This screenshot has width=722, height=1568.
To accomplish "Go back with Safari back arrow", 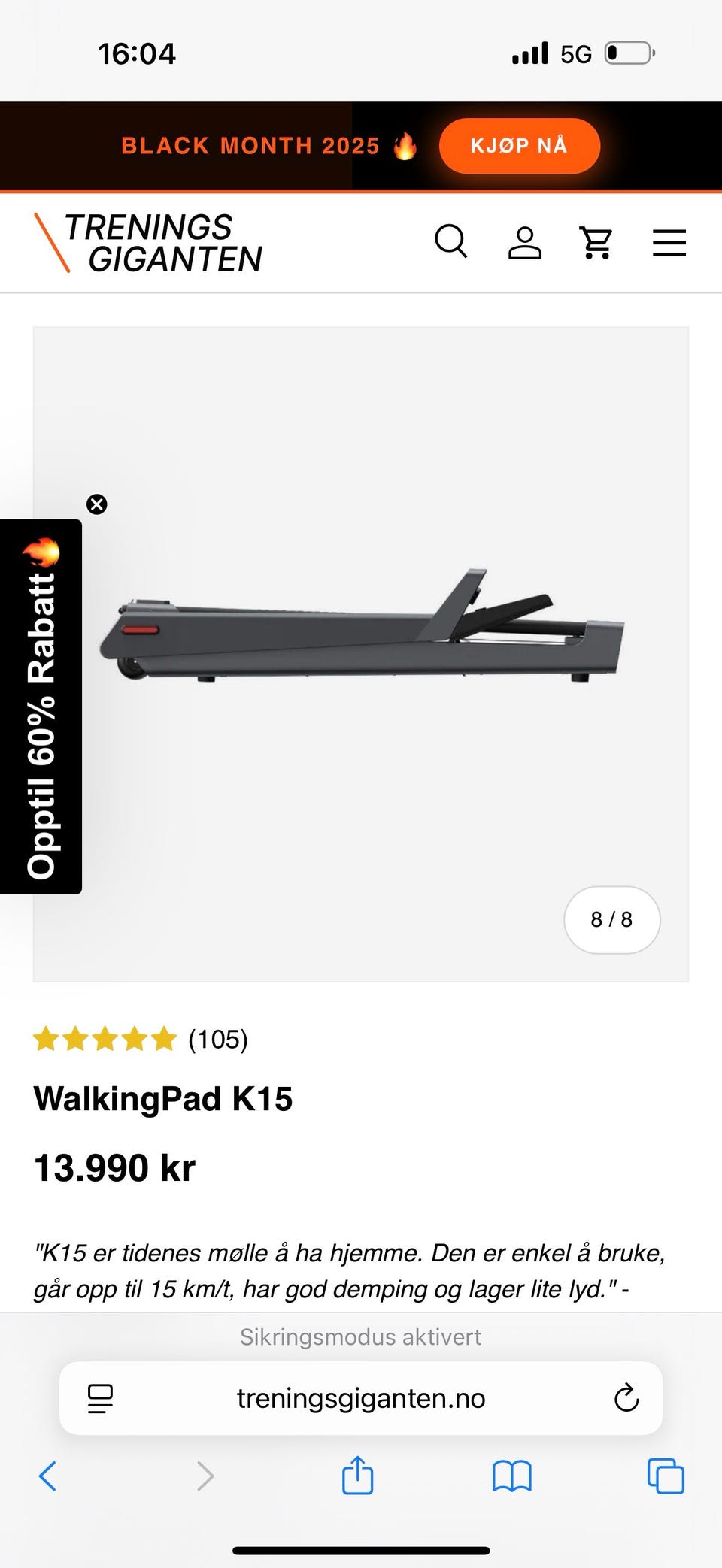I will 47,1476.
